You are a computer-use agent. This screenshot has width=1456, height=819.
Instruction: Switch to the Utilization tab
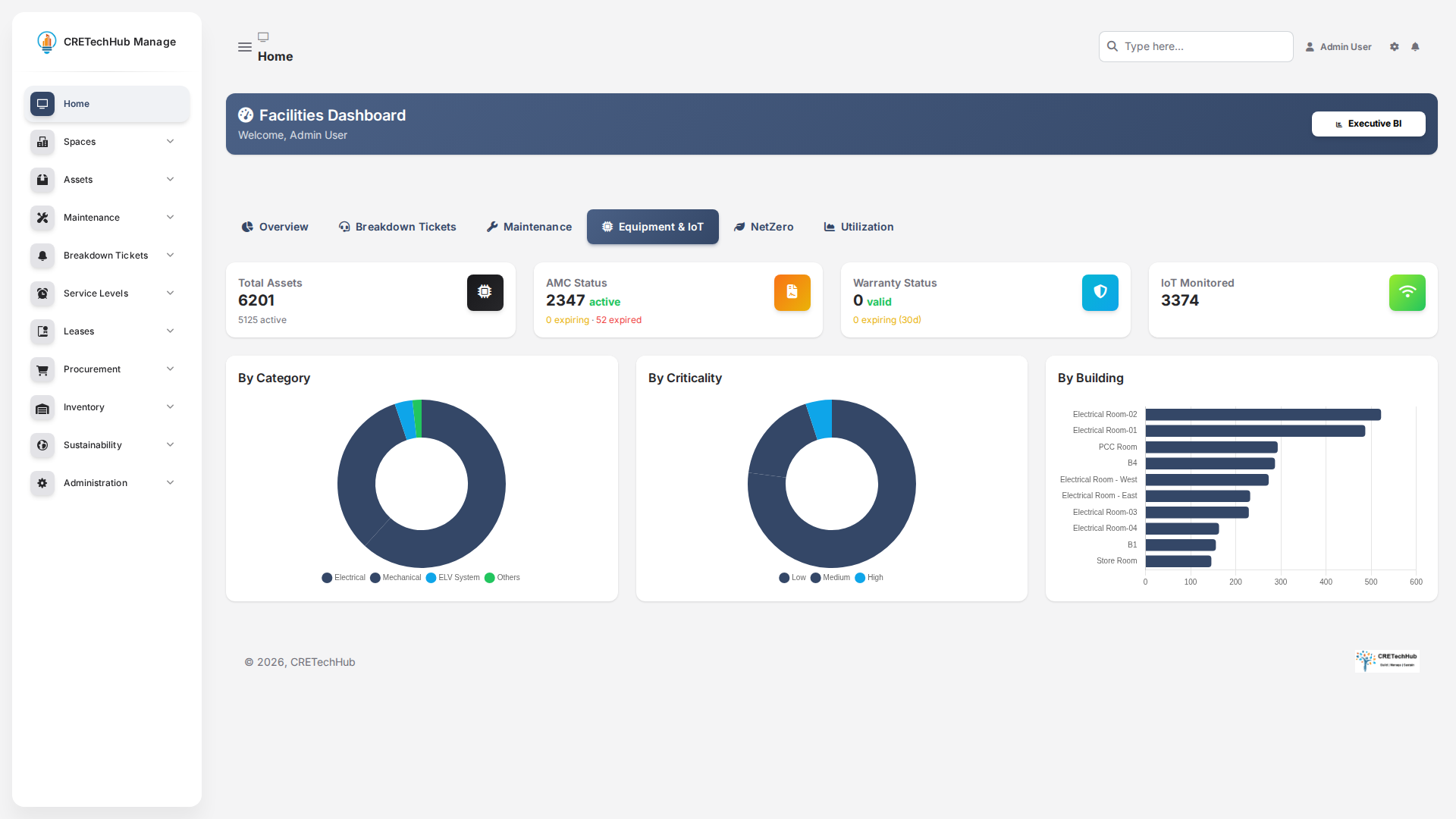click(858, 227)
